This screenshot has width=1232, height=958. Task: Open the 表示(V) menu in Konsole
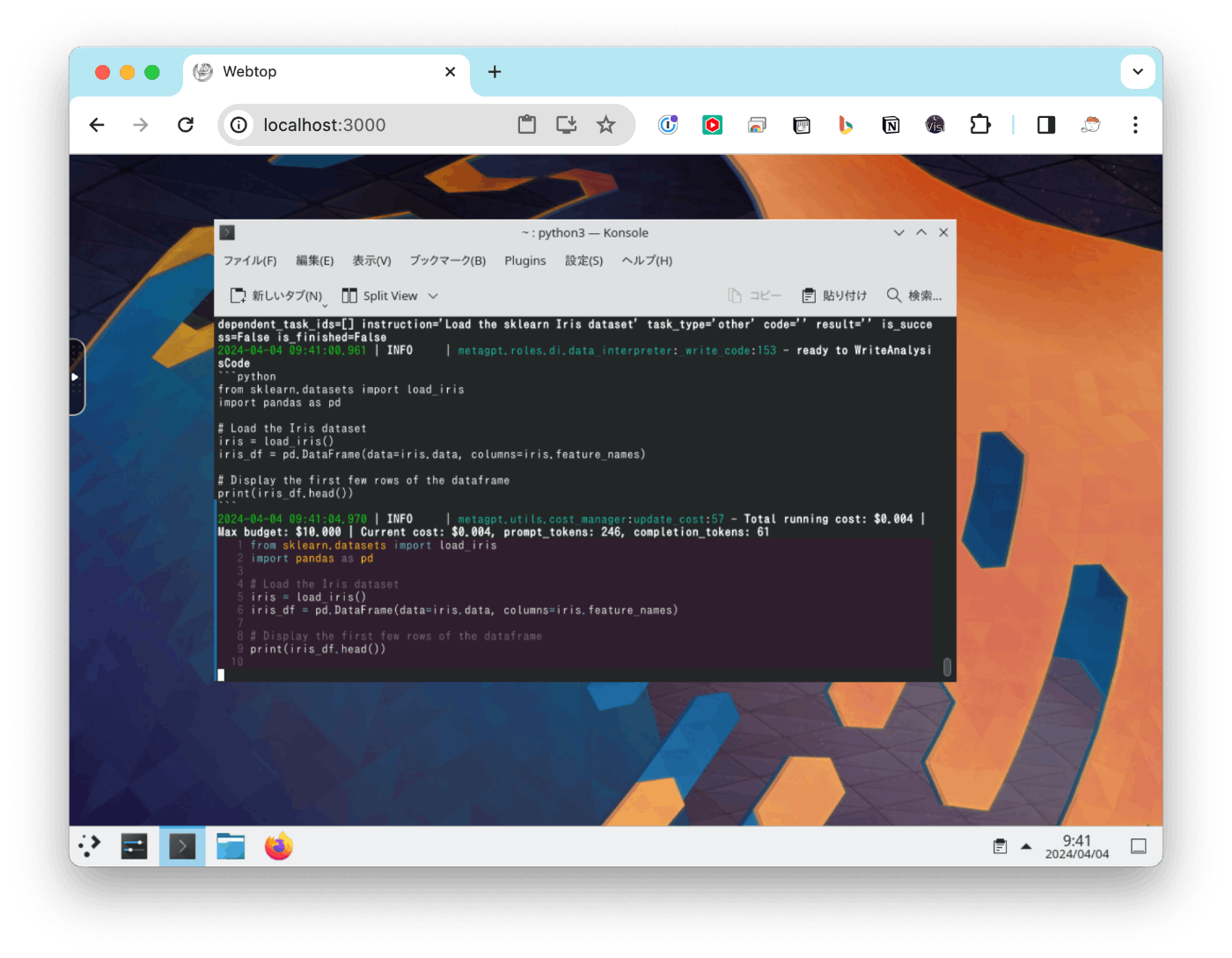(x=372, y=261)
